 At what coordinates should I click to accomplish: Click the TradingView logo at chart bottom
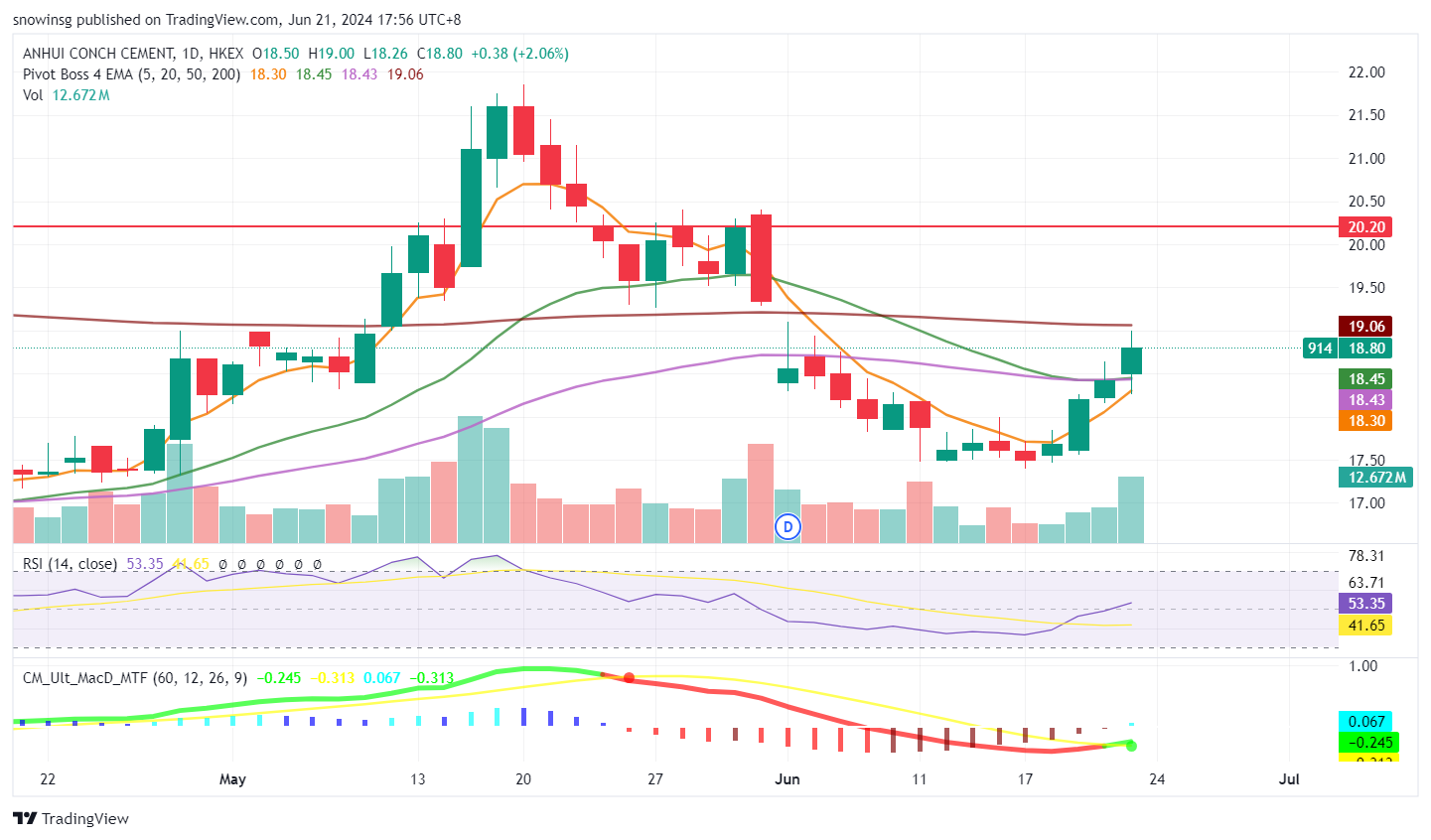(71, 819)
